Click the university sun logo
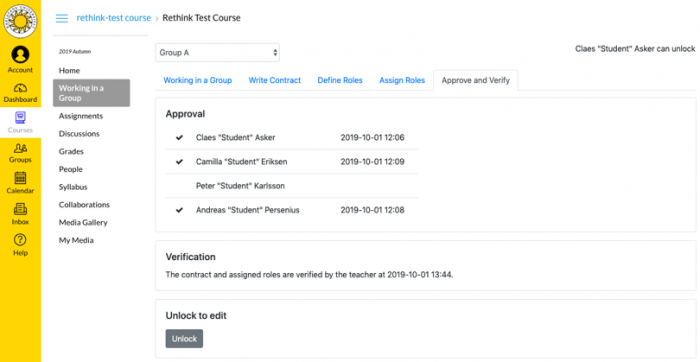 tap(20, 21)
